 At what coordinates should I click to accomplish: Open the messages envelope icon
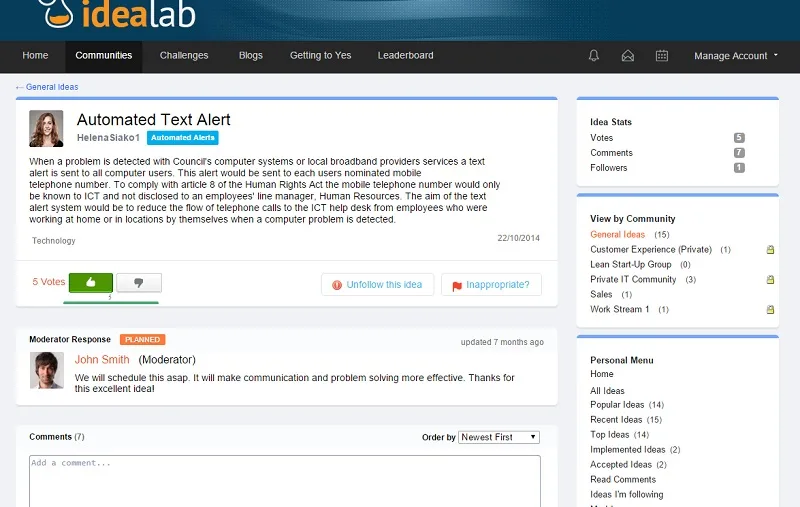(628, 56)
